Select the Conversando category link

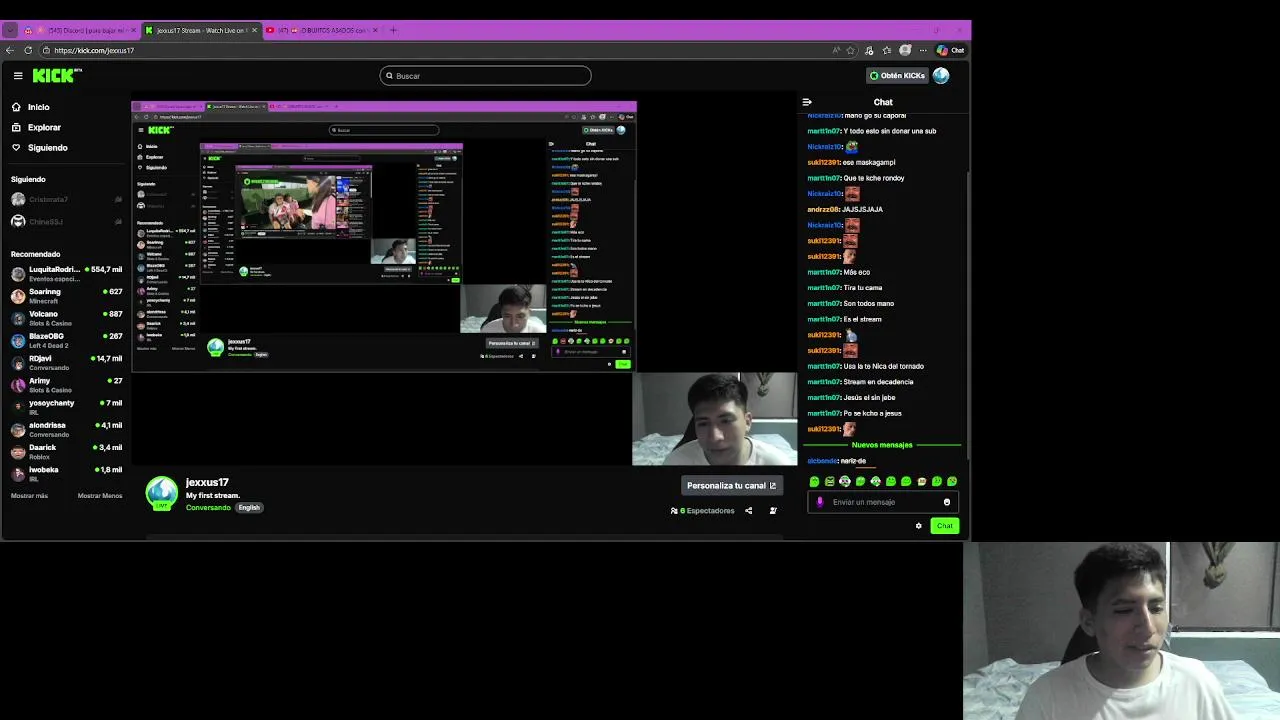pyautogui.click(x=208, y=508)
